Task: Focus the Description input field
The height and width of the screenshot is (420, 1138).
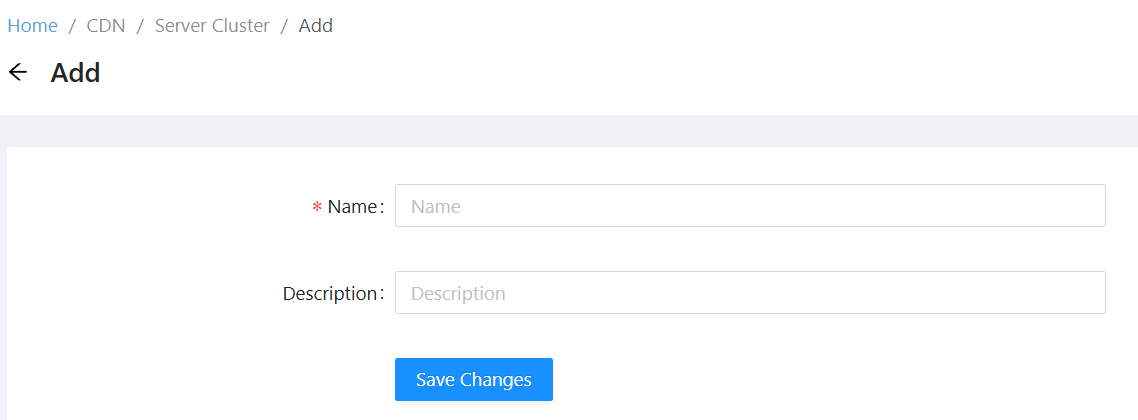Action: pos(750,293)
